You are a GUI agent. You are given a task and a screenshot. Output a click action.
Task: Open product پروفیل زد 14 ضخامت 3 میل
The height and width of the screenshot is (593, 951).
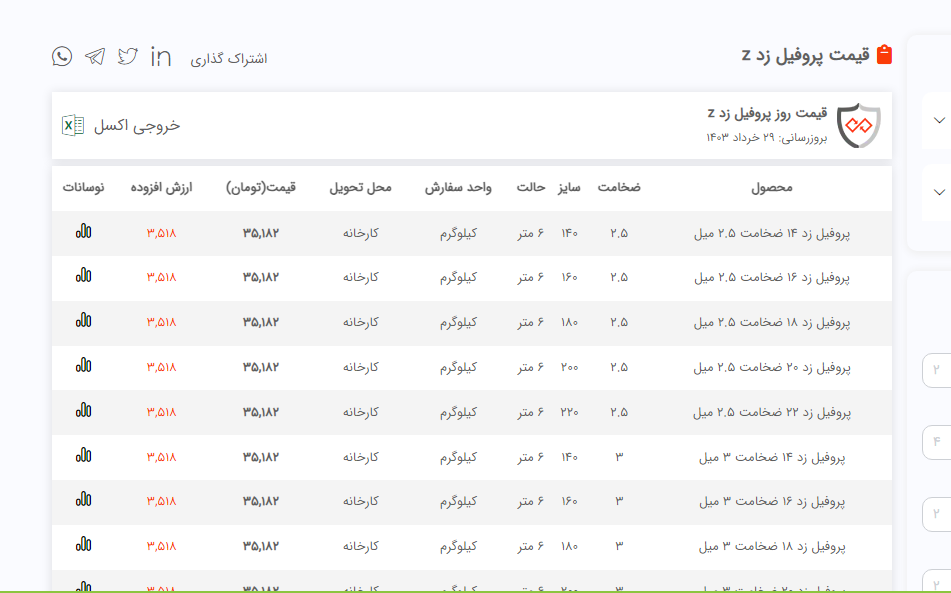(771, 456)
